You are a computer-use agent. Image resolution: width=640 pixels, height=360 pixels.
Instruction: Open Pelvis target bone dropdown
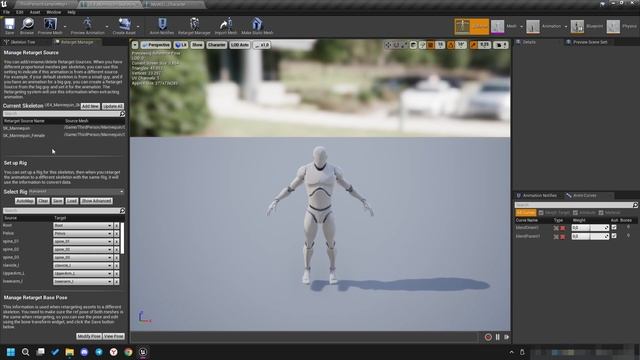pyautogui.click(x=83, y=233)
